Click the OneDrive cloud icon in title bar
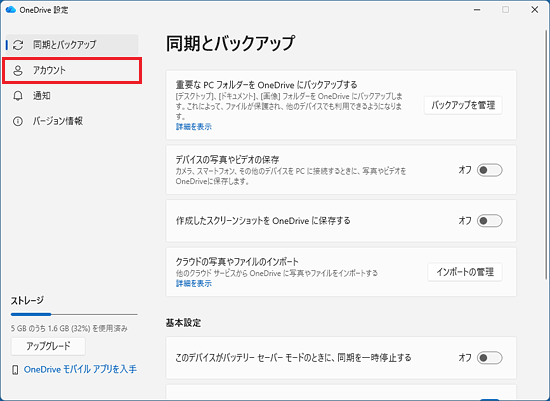 click(x=11, y=9)
